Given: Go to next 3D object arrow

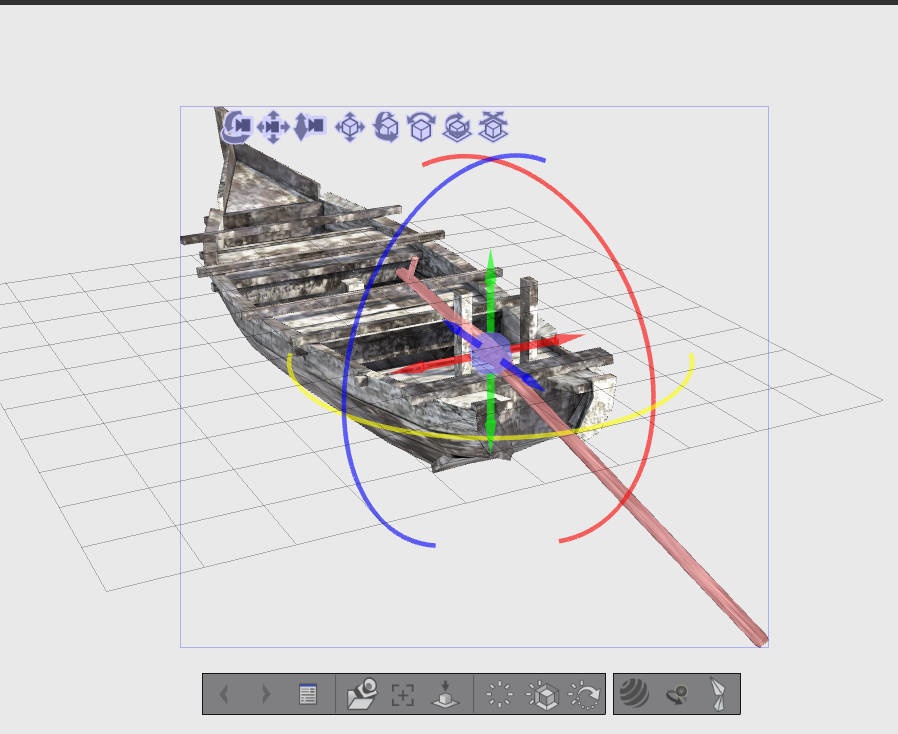Looking at the screenshot, I should [x=266, y=694].
